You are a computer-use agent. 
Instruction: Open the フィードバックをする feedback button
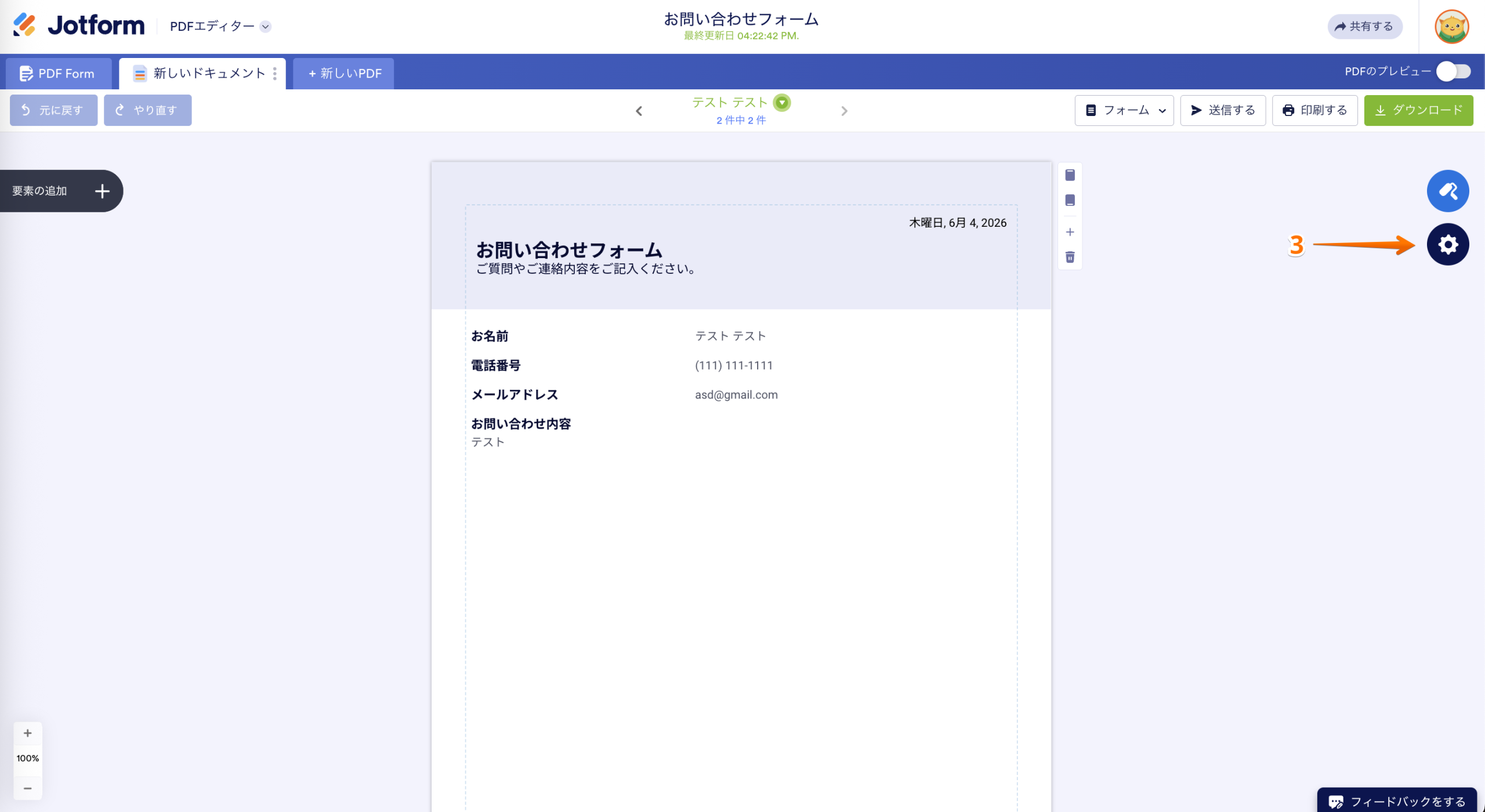[1397, 801]
